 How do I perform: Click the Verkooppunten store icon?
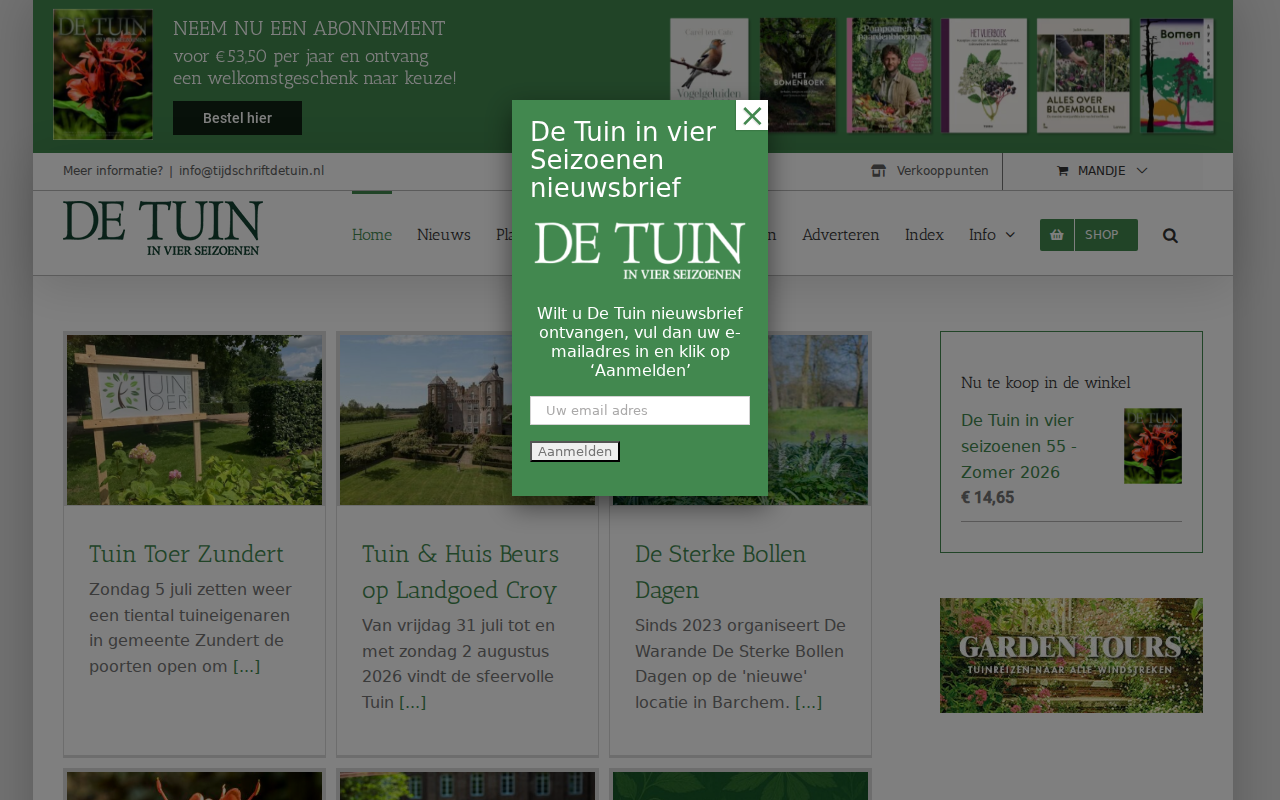click(878, 171)
